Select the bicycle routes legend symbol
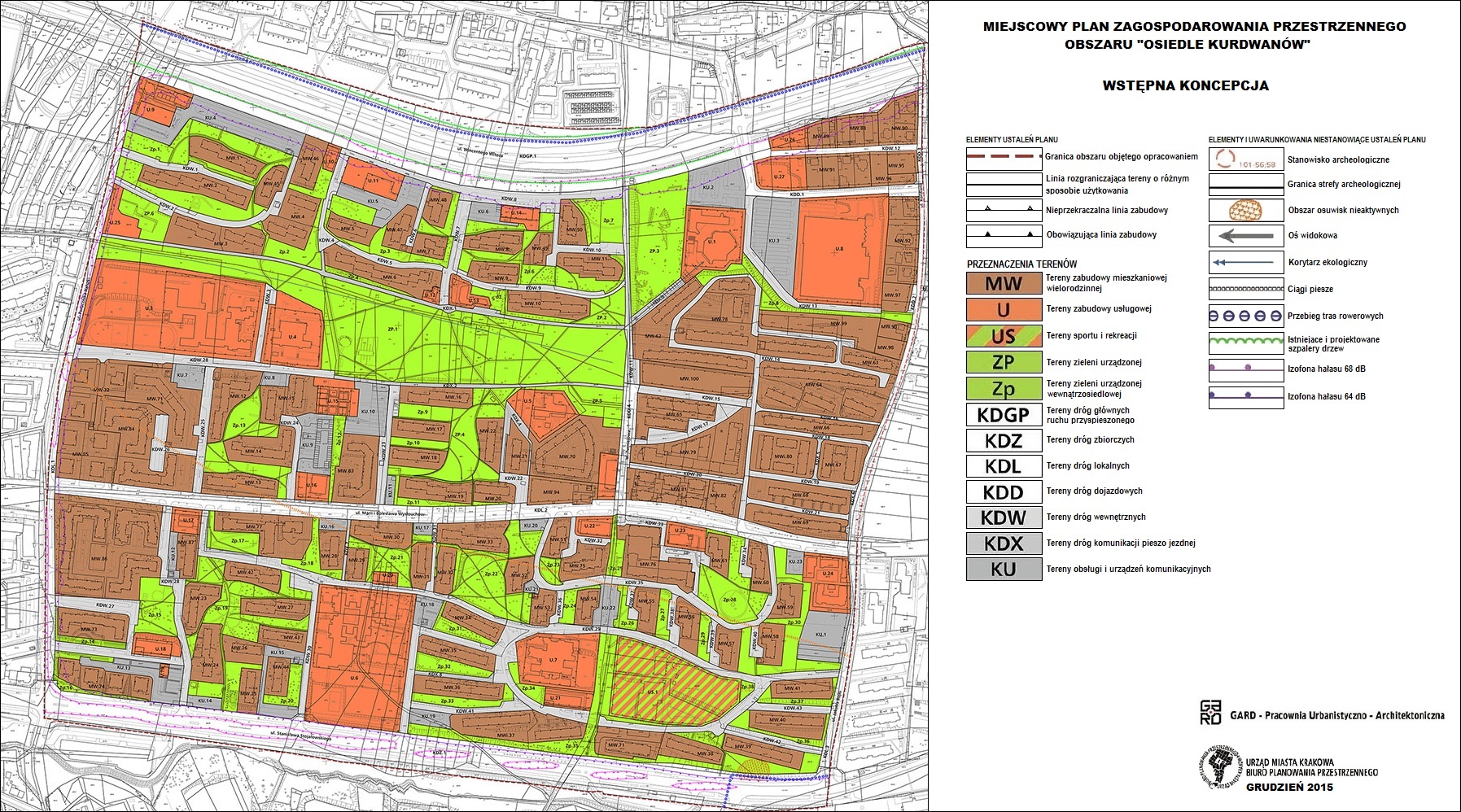This screenshot has width=1461, height=812. tap(1245, 316)
